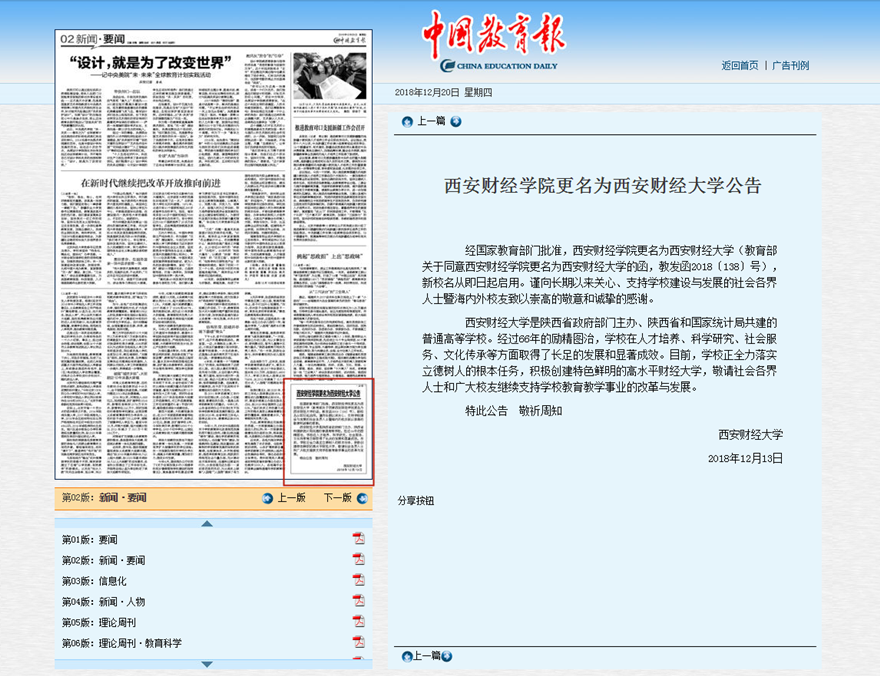Open edition 第02版:新闻·要闻 in the list
This screenshot has width=880, height=676.
pyautogui.click(x=103, y=560)
